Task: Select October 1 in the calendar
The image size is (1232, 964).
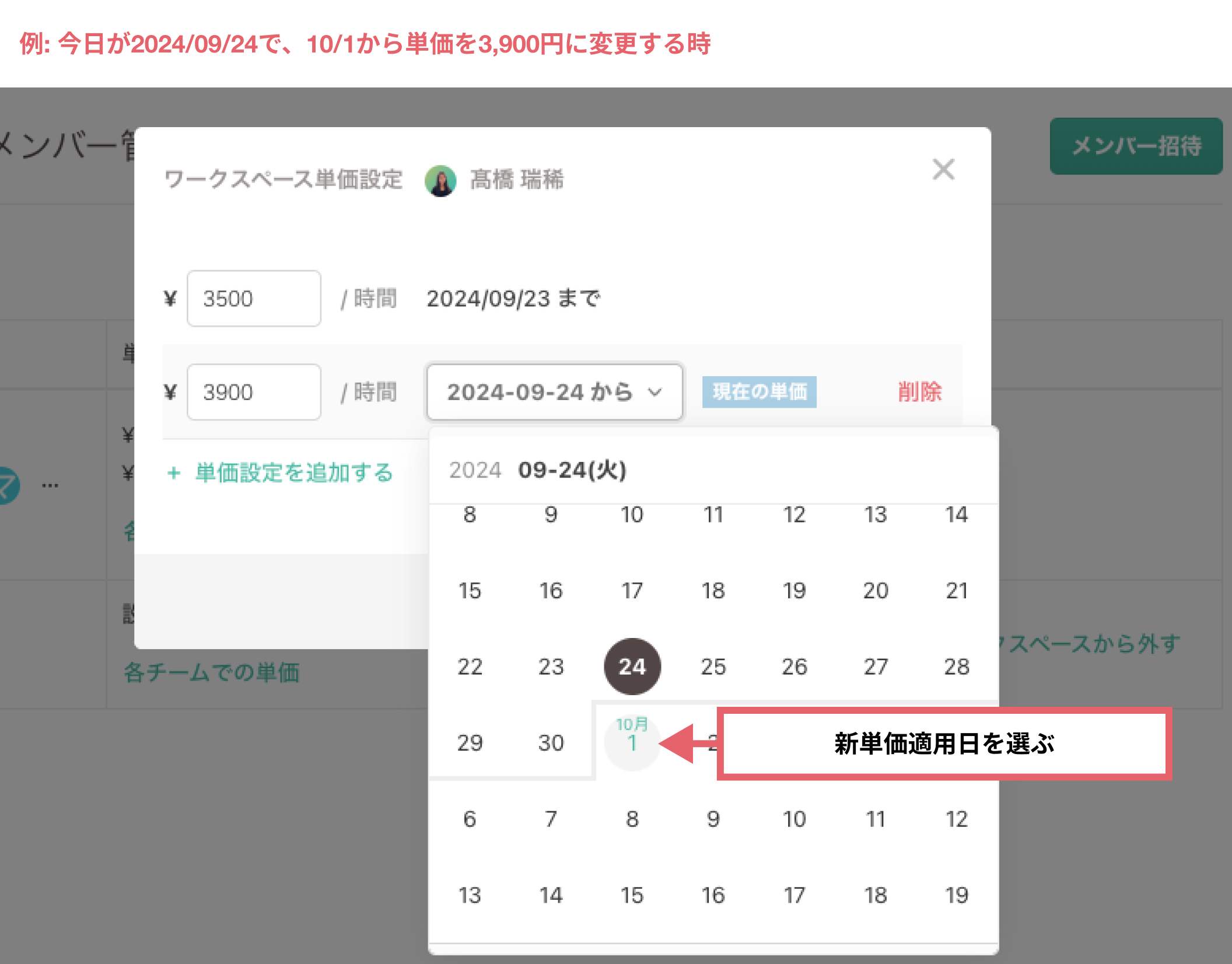Action: 632,742
